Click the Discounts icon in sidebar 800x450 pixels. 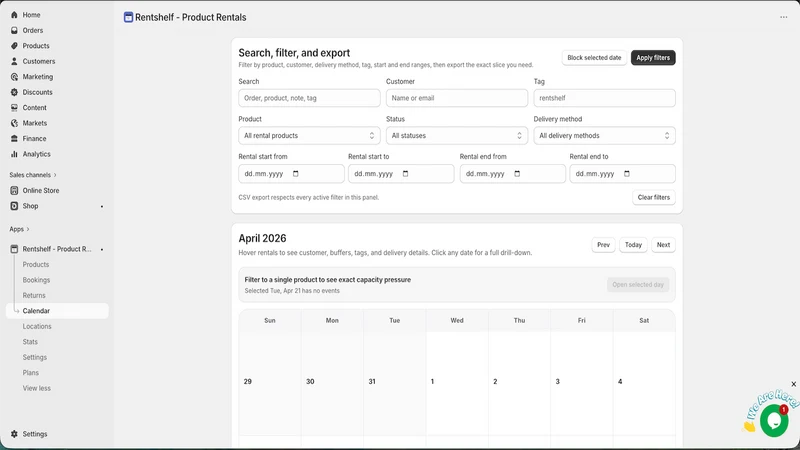pyautogui.click(x=14, y=92)
